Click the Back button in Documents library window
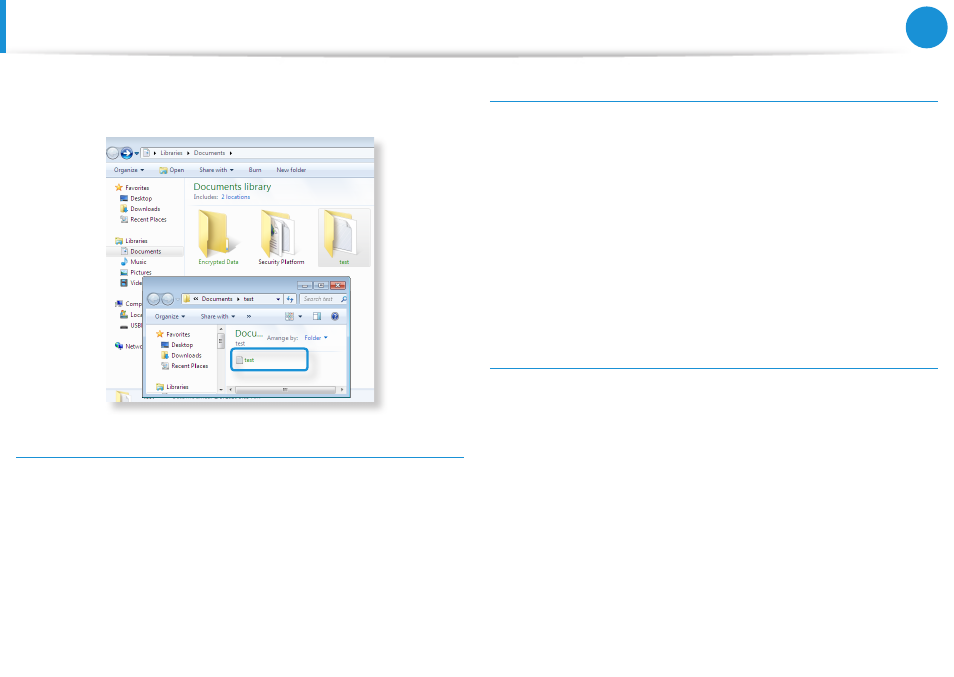The image size is (954, 677). [x=113, y=153]
